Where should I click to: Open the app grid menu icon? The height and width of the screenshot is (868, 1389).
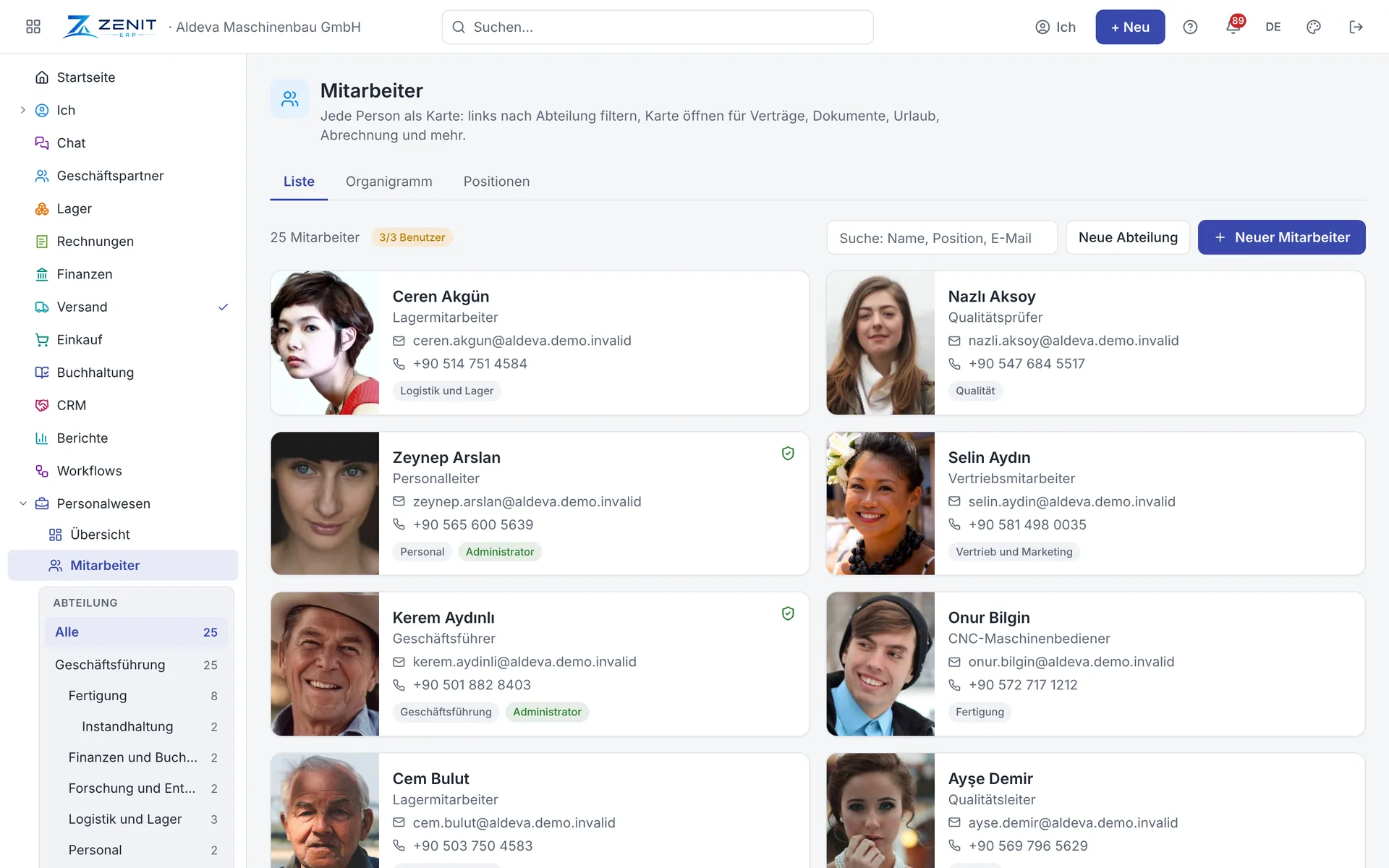pos(33,27)
